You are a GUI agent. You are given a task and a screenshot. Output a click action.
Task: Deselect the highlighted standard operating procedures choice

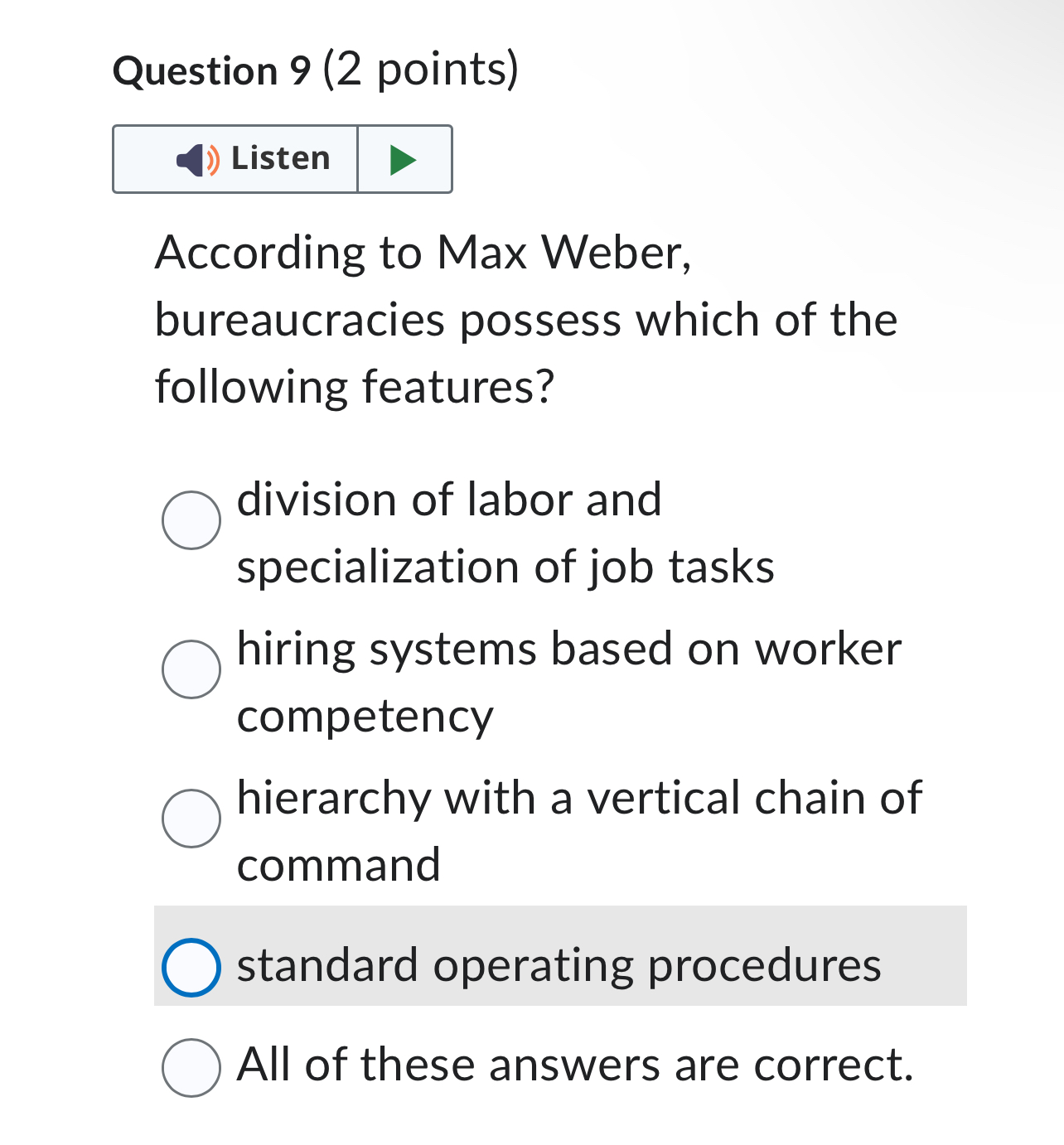[x=191, y=965]
